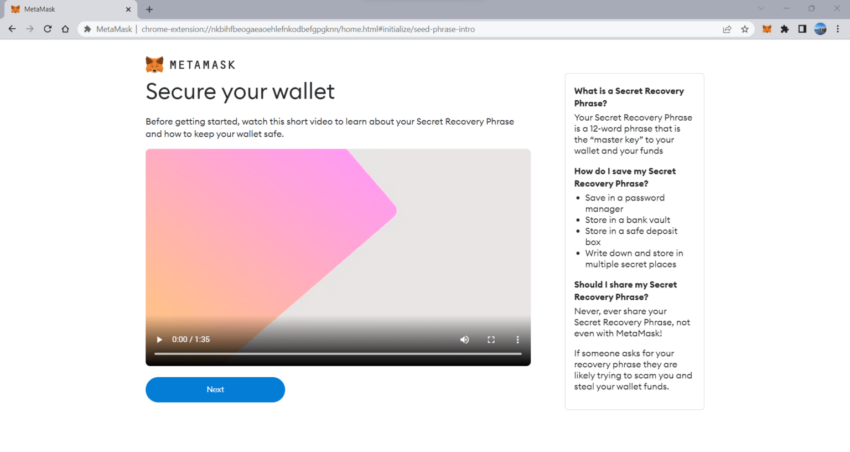Share this page icon in address bar

(727, 29)
